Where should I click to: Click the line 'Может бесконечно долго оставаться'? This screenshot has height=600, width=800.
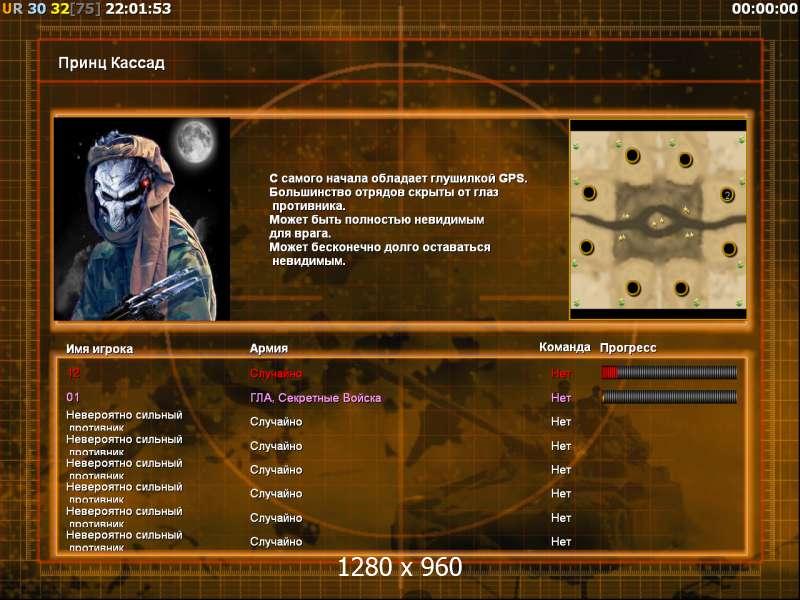click(380, 247)
